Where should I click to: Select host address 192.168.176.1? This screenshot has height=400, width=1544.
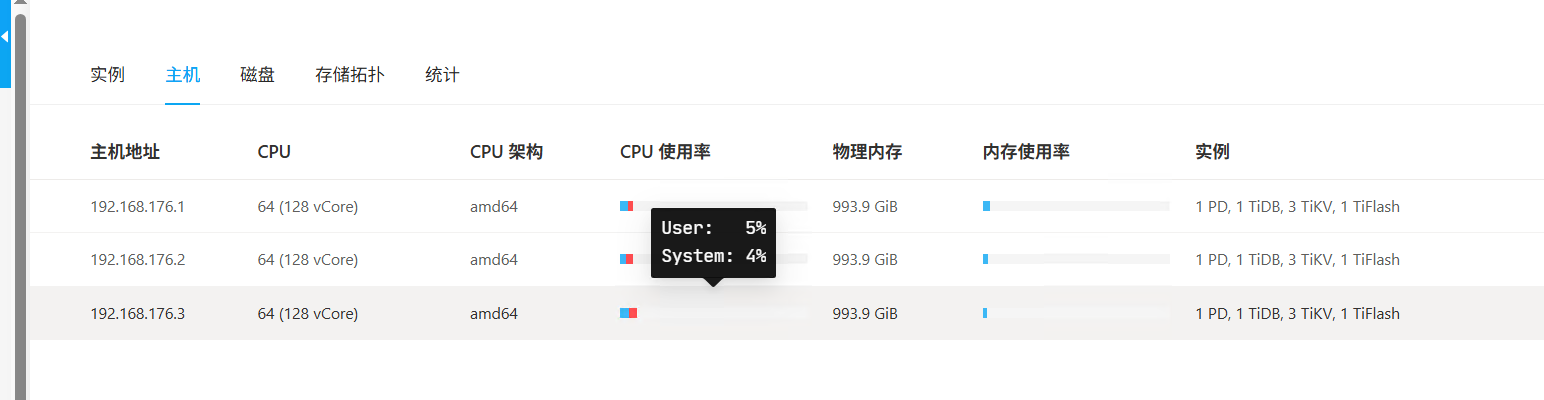(137, 207)
